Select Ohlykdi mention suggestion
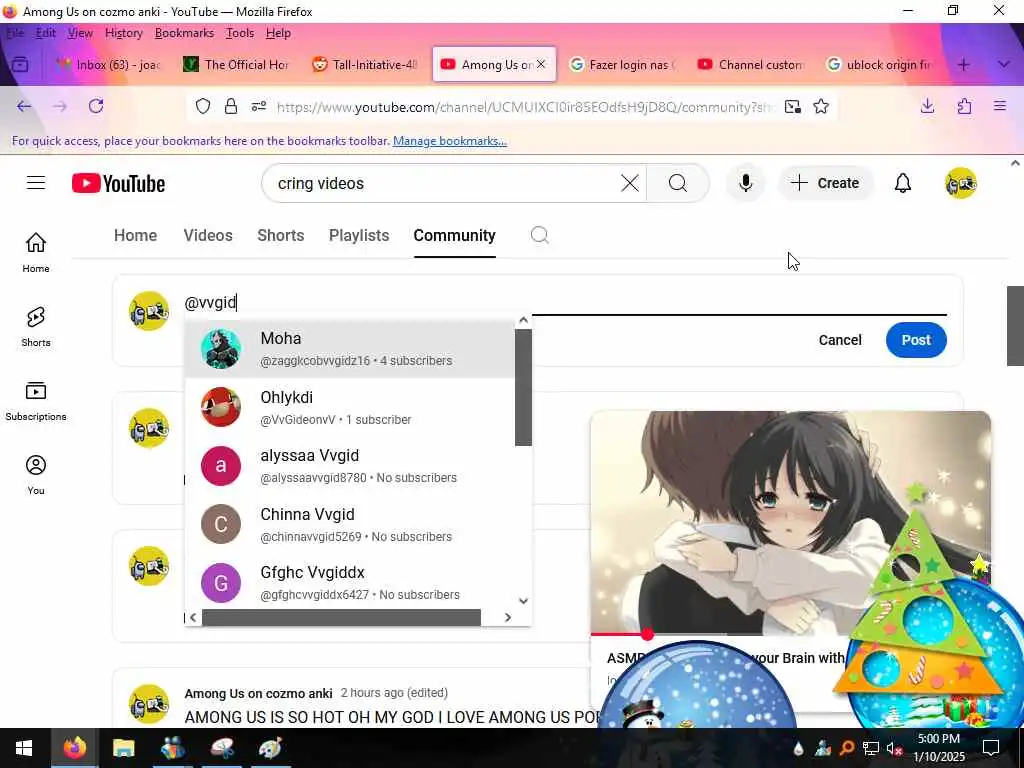The width and height of the screenshot is (1024, 768). pos(350,408)
